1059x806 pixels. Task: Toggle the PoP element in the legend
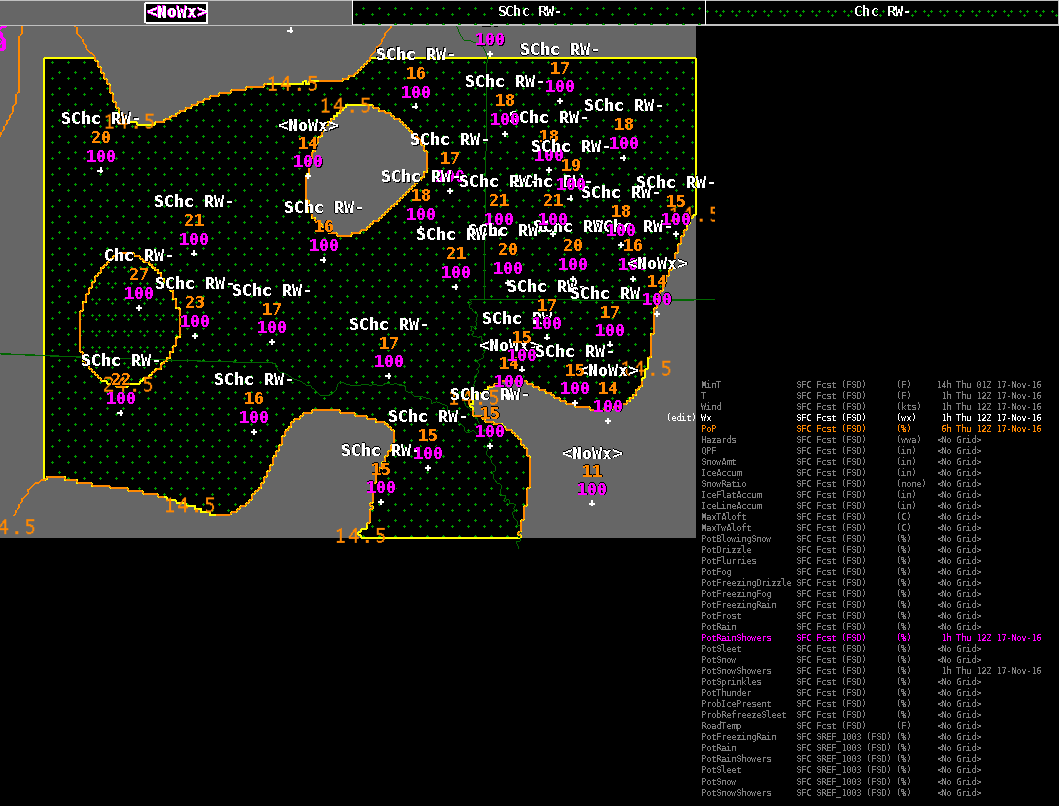(709, 429)
